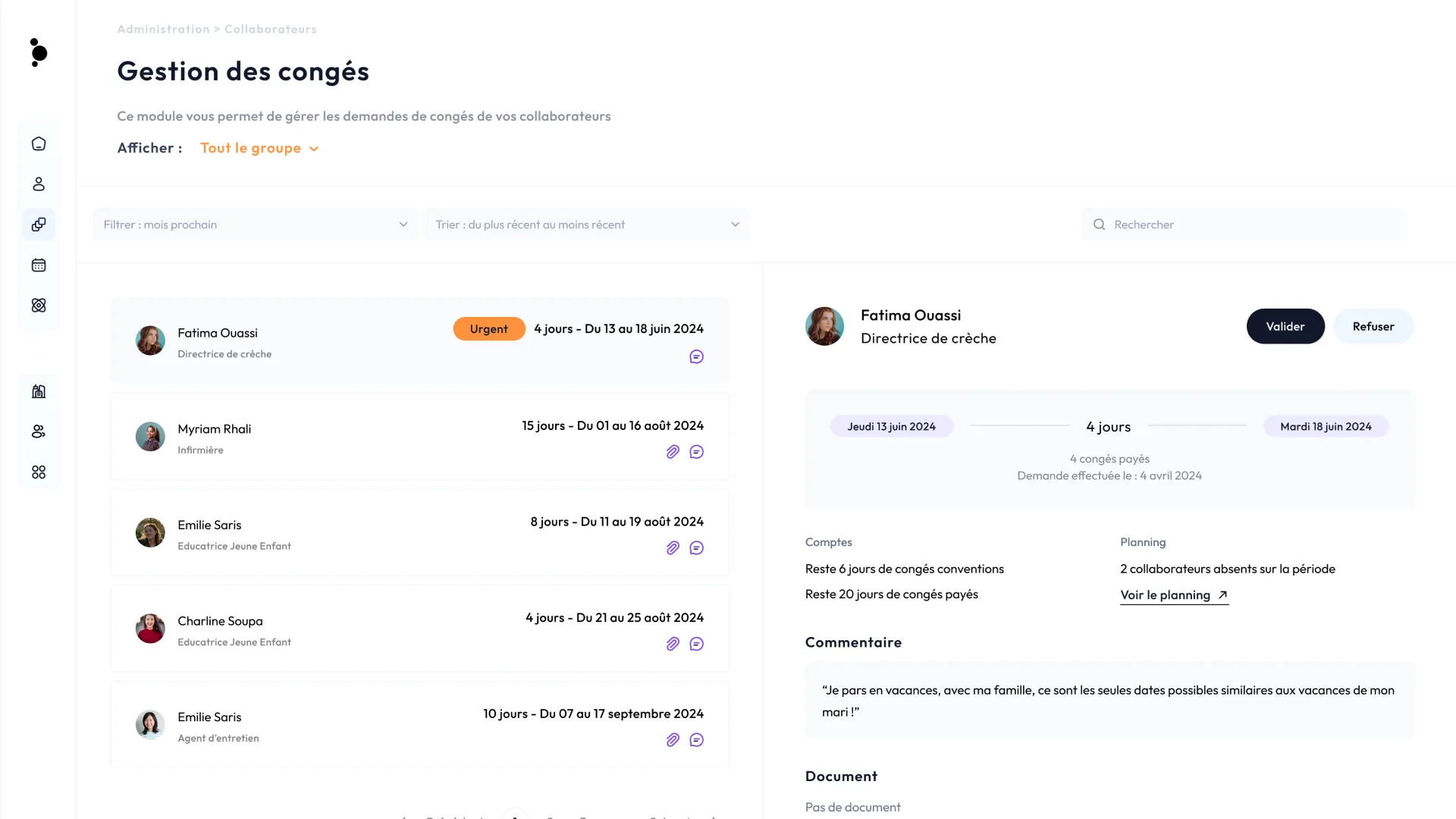Screen dimensions: 1456x819
Task: Click the atom-shaped sidebar icon
Action: point(39,306)
